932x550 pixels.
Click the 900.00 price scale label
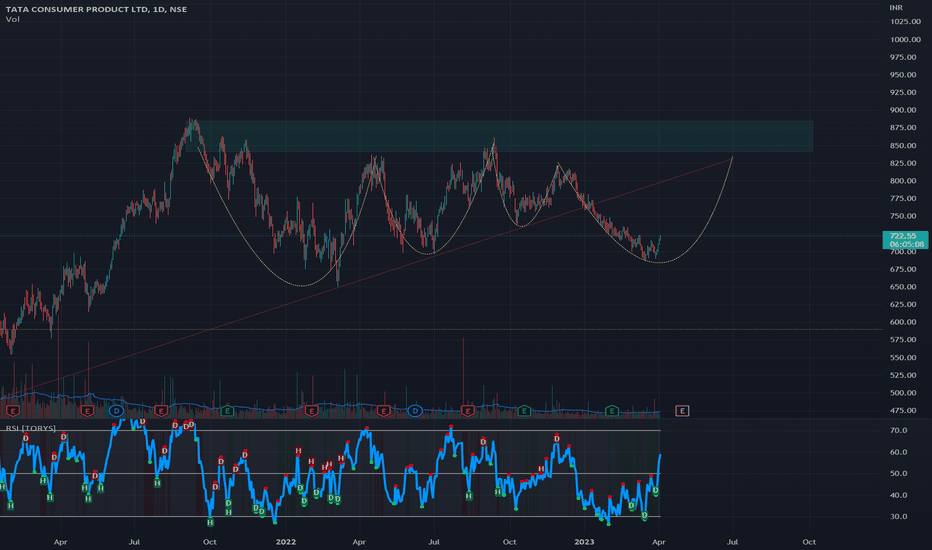pyautogui.click(x=903, y=110)
